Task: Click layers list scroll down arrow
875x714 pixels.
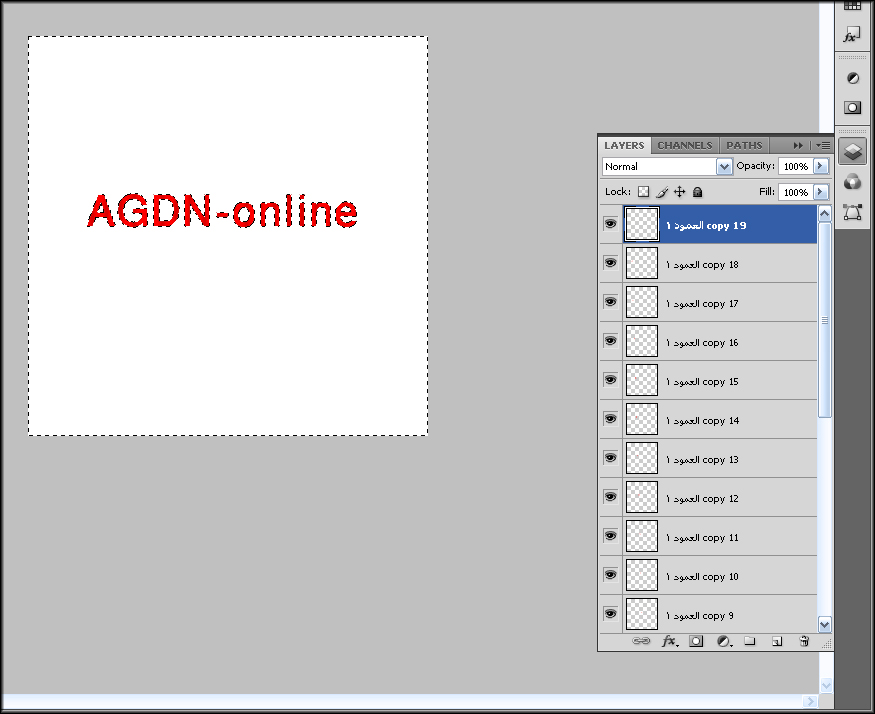Action: (x=824, y=624)
